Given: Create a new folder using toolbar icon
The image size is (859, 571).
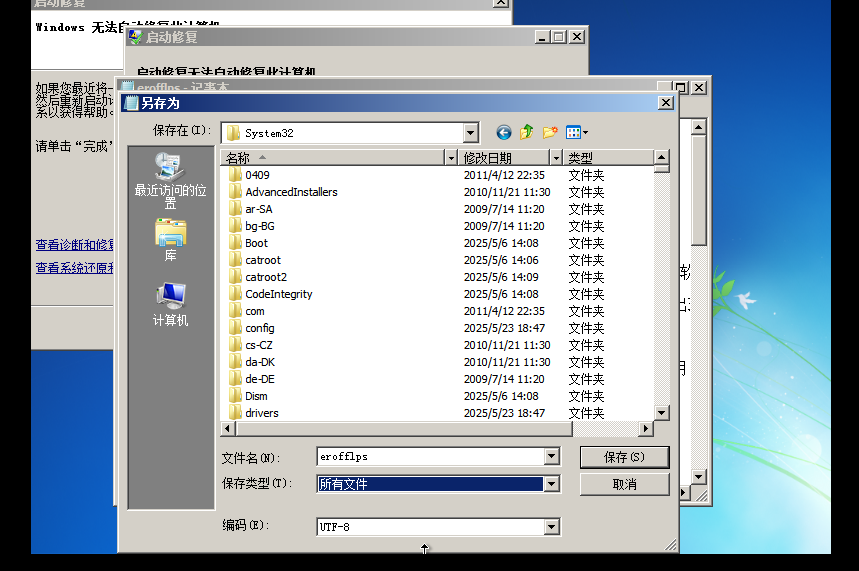Looking at the screenshot, I should coord(549,133).
